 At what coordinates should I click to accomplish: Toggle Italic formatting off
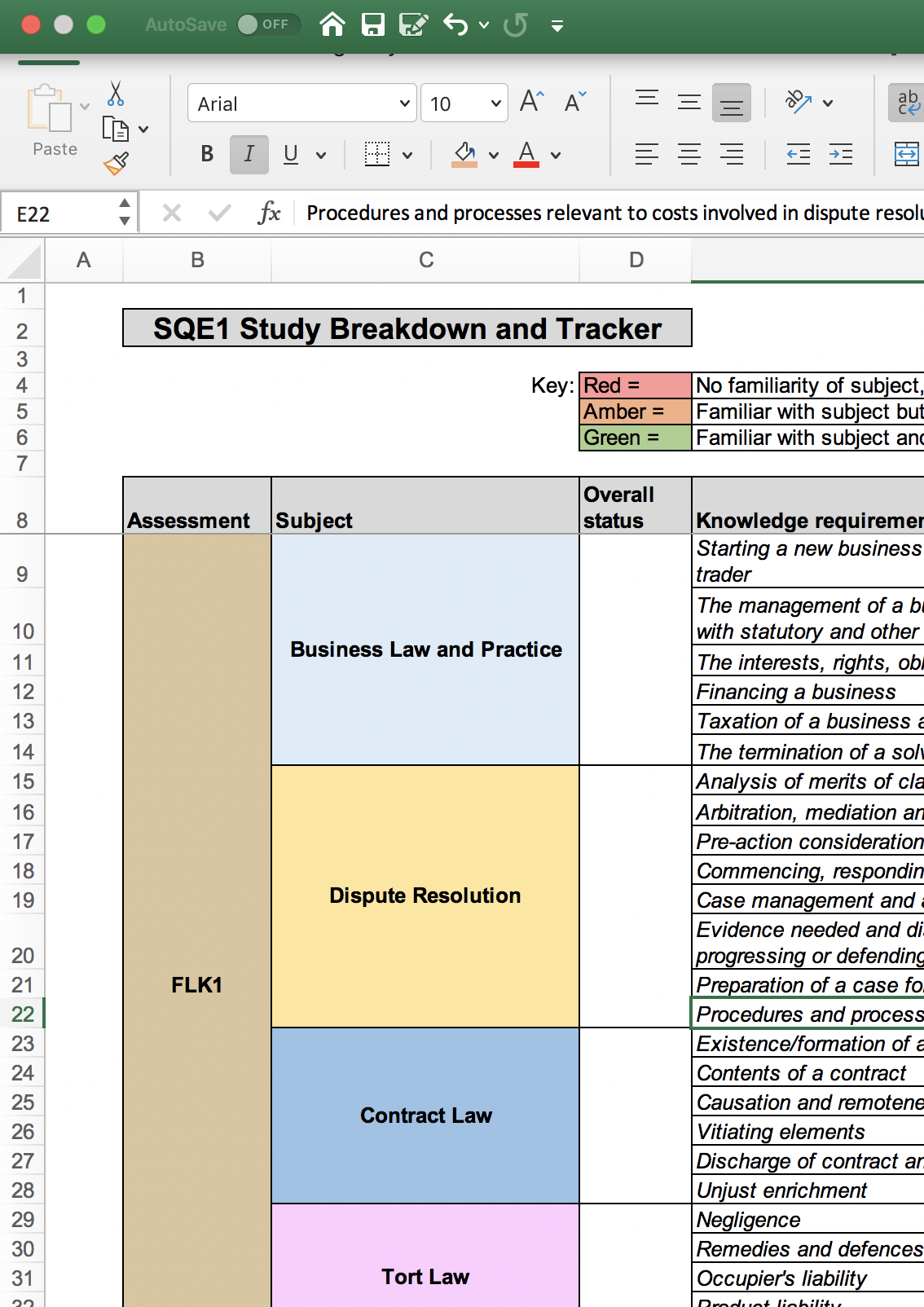pos(249,154)
